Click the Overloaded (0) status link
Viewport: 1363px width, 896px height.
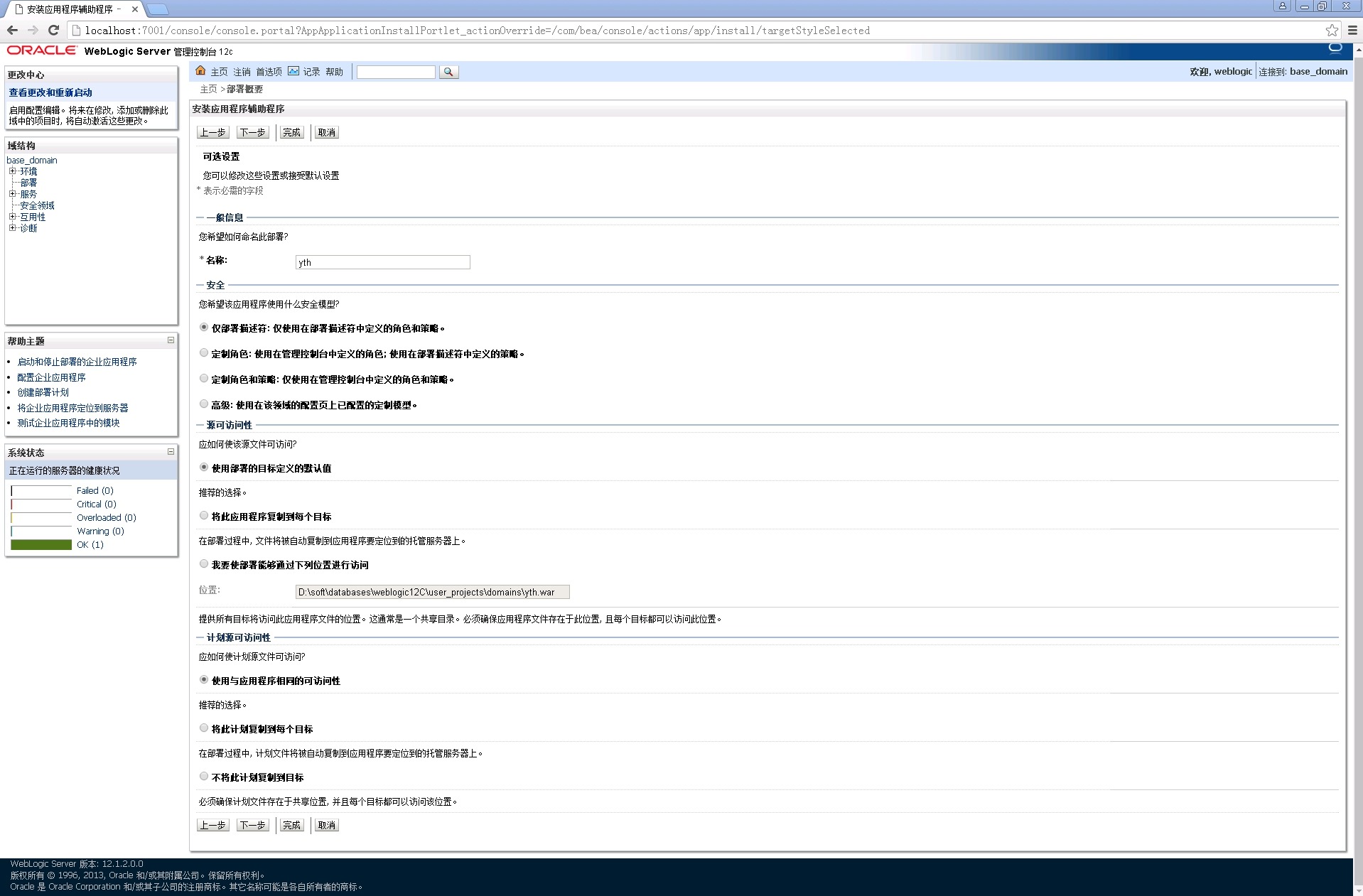(x=106, y=517)
